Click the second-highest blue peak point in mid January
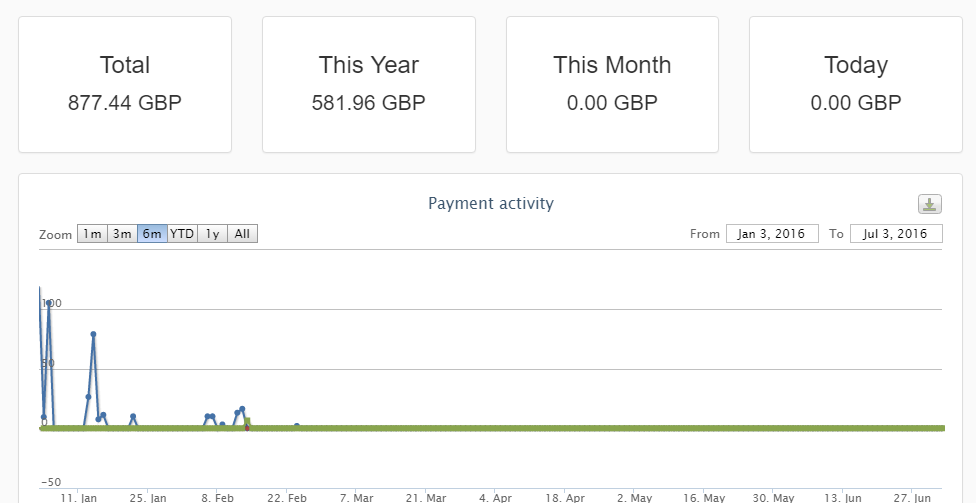 pyautogui.click(x=93, y=335)
